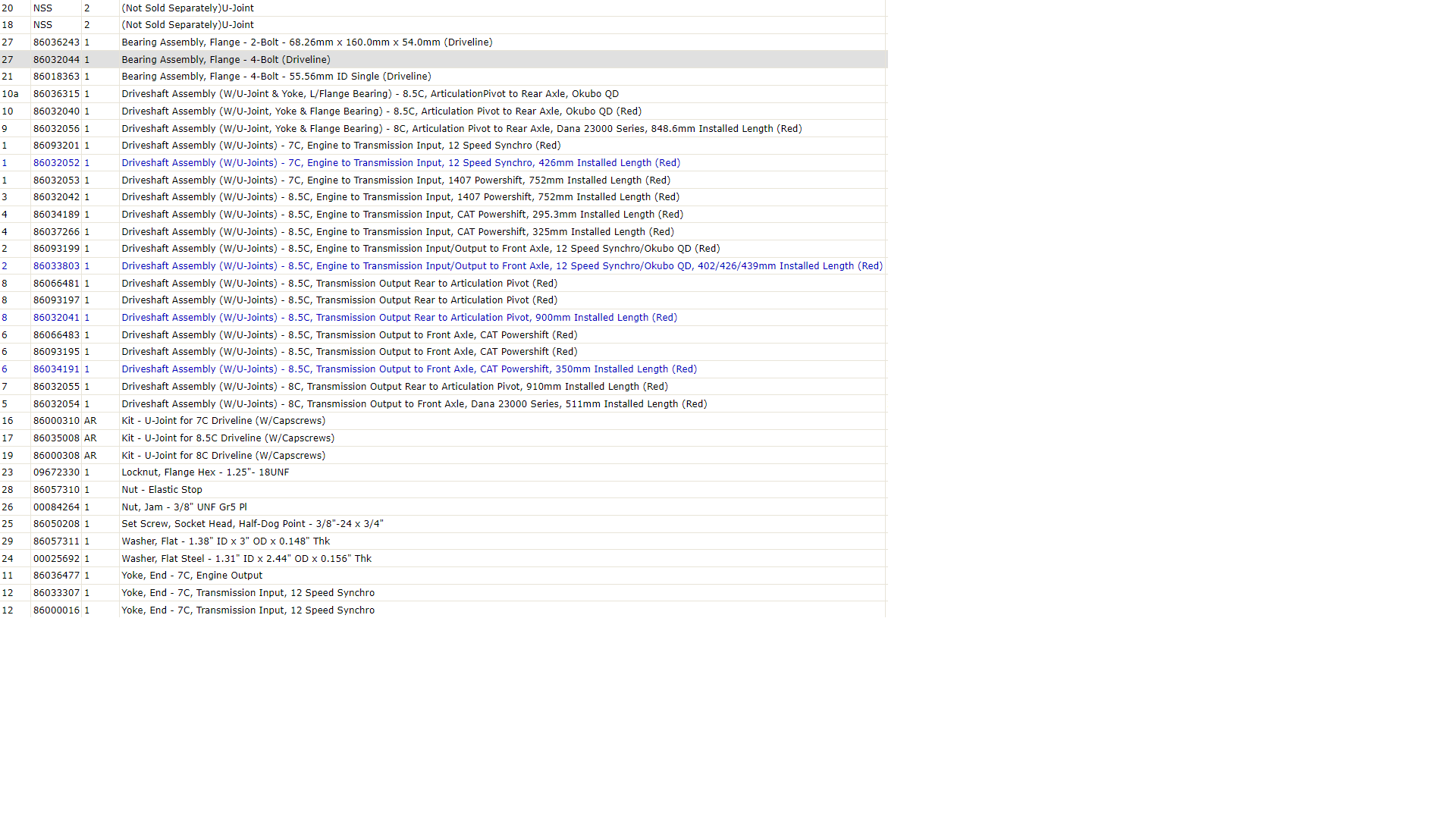The height and width of the screenshot is (819, 1456).
Task: Select part 86018363 Bearing Assembly row
Action: pyautogui.click(x=443, y=77)
